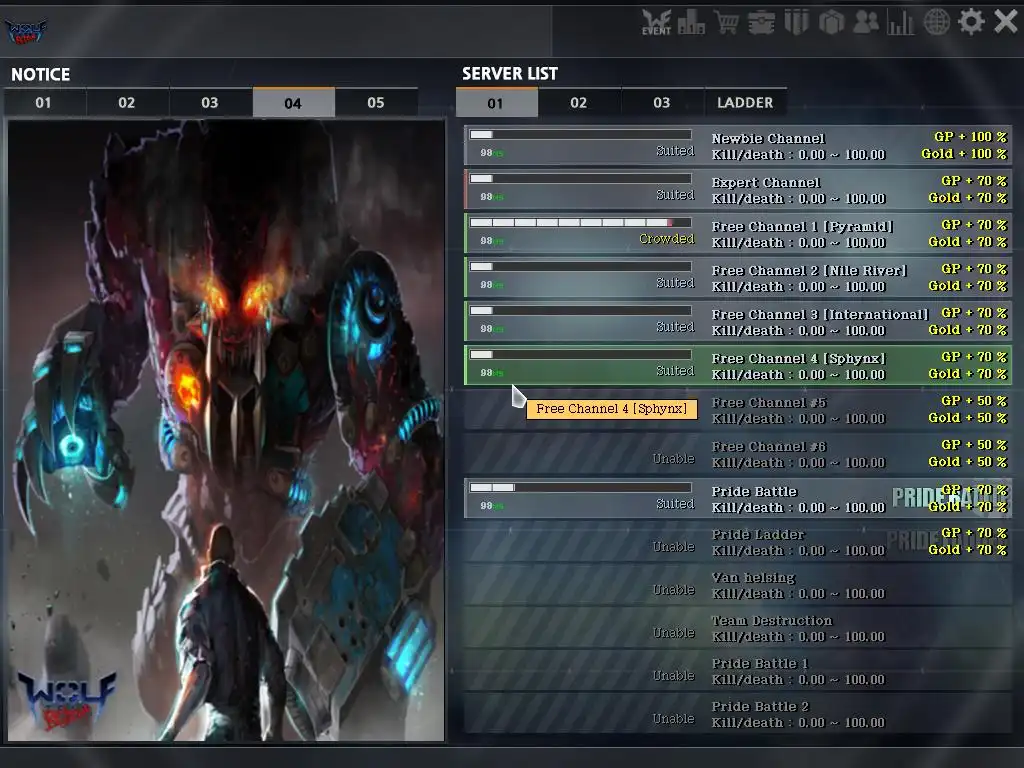Screen dimensions: 1024x768
Task: Select the Pride Ladder row
Action: pos(738,541)
